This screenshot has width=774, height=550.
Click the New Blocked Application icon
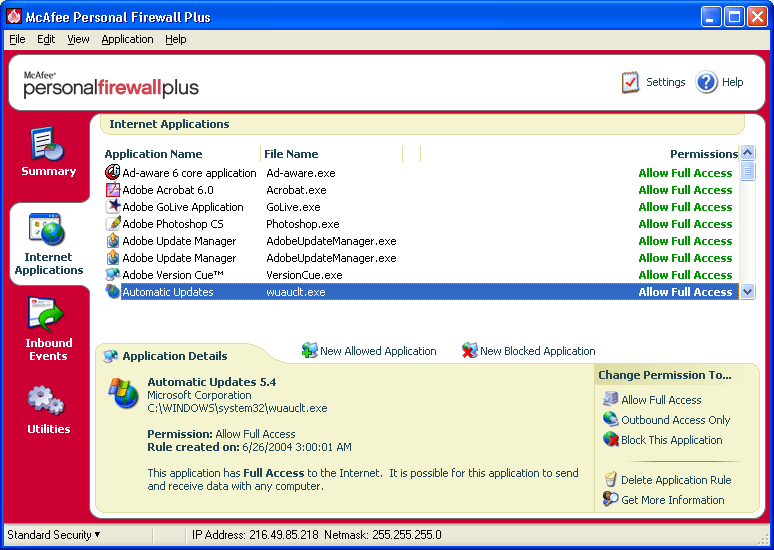(469, 351)
